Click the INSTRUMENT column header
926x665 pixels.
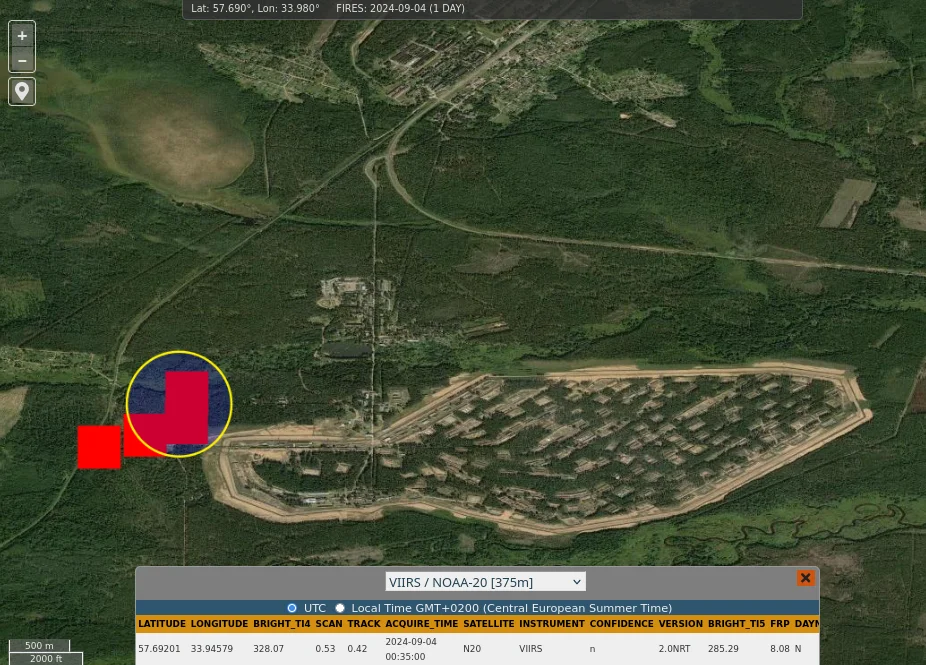551,624
